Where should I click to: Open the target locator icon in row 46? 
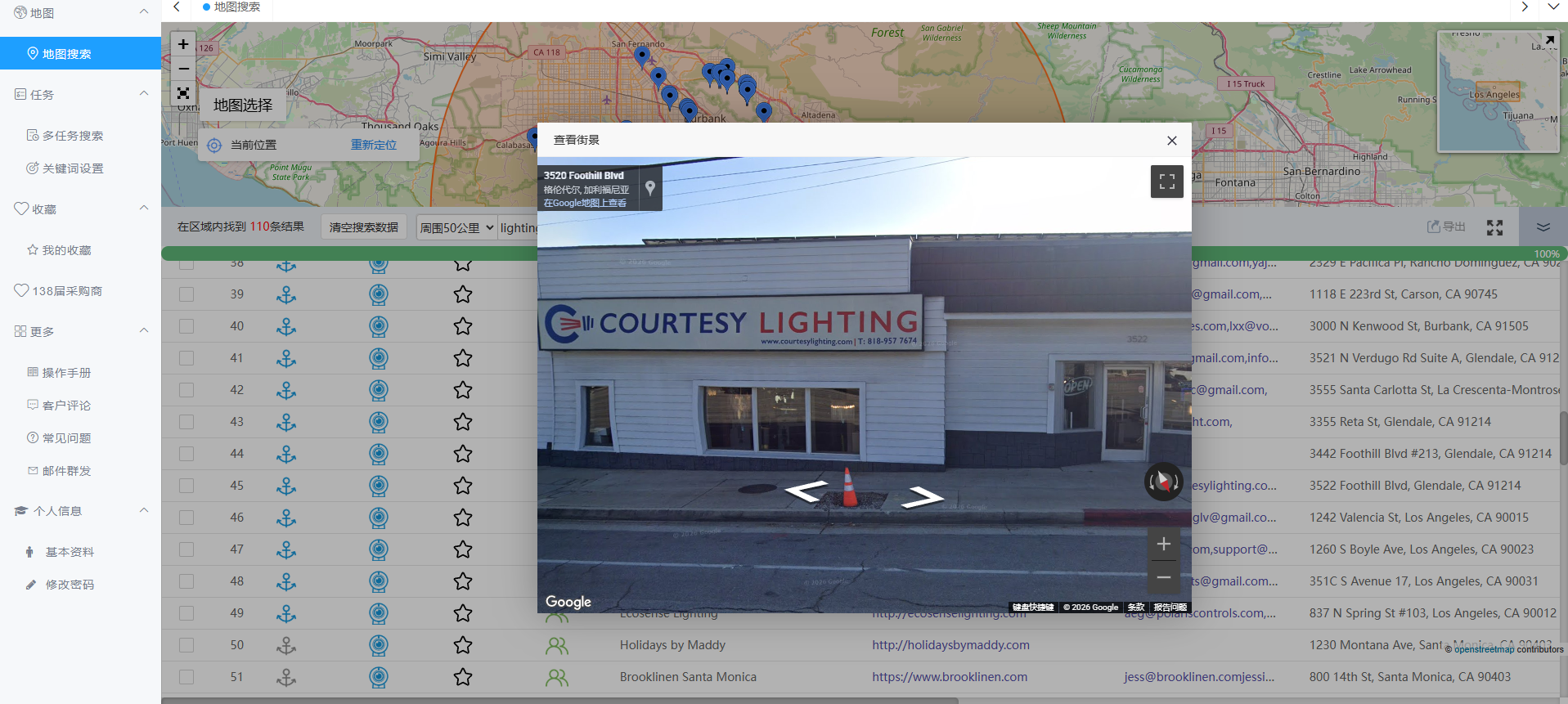(378, 518)
